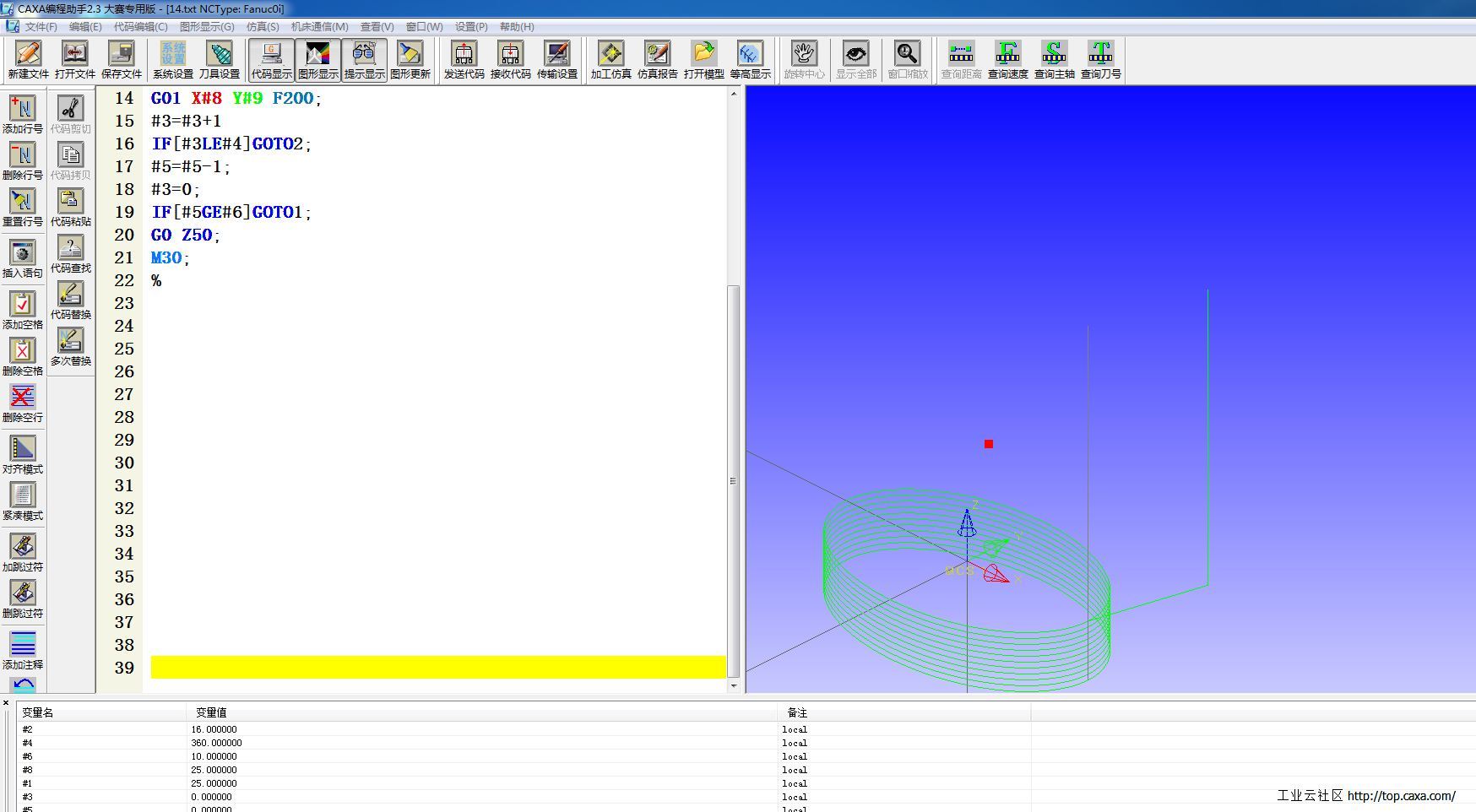Image resolution: width=1476 pixels, height=812 pixels.
Task: Toggle the 代码显示 code display button
Action: 271,60
